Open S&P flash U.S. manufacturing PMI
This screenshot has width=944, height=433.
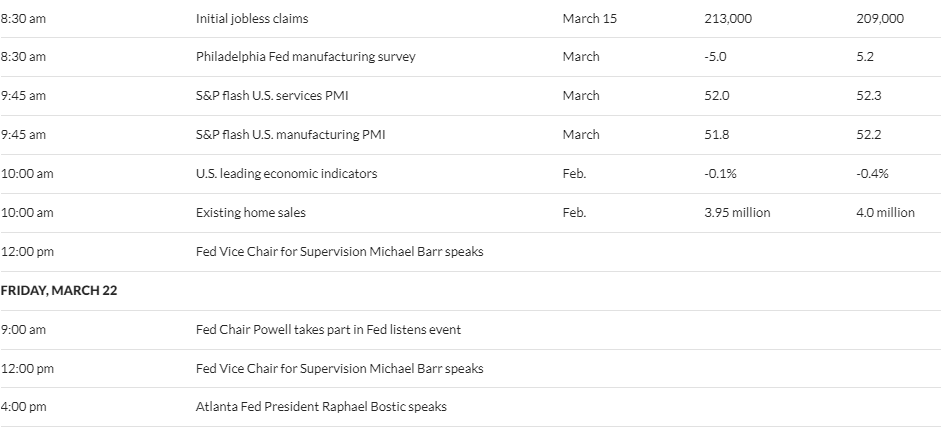(x=290, y=134)
